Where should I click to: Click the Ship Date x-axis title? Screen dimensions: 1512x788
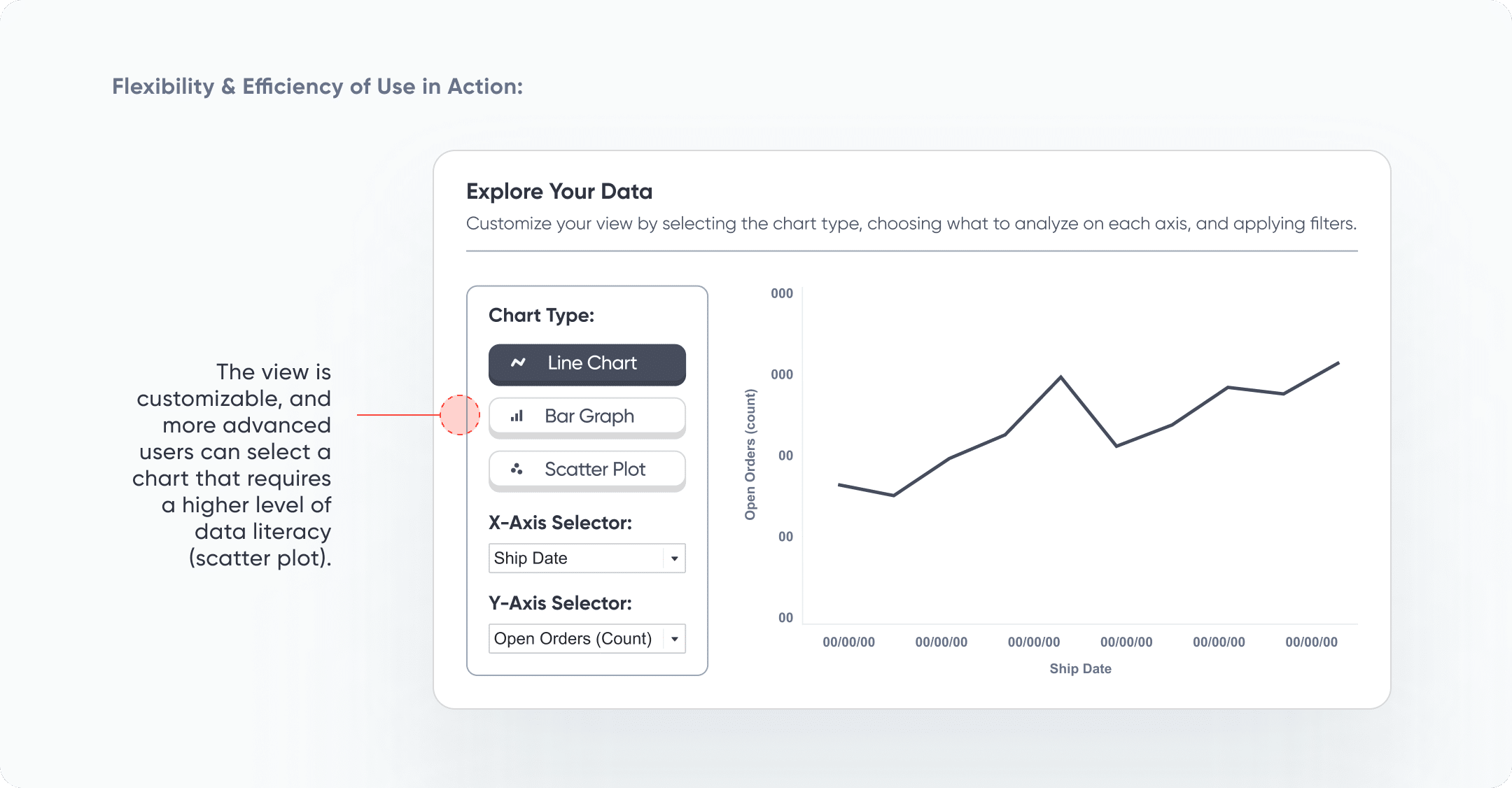tap(1080, 669)
